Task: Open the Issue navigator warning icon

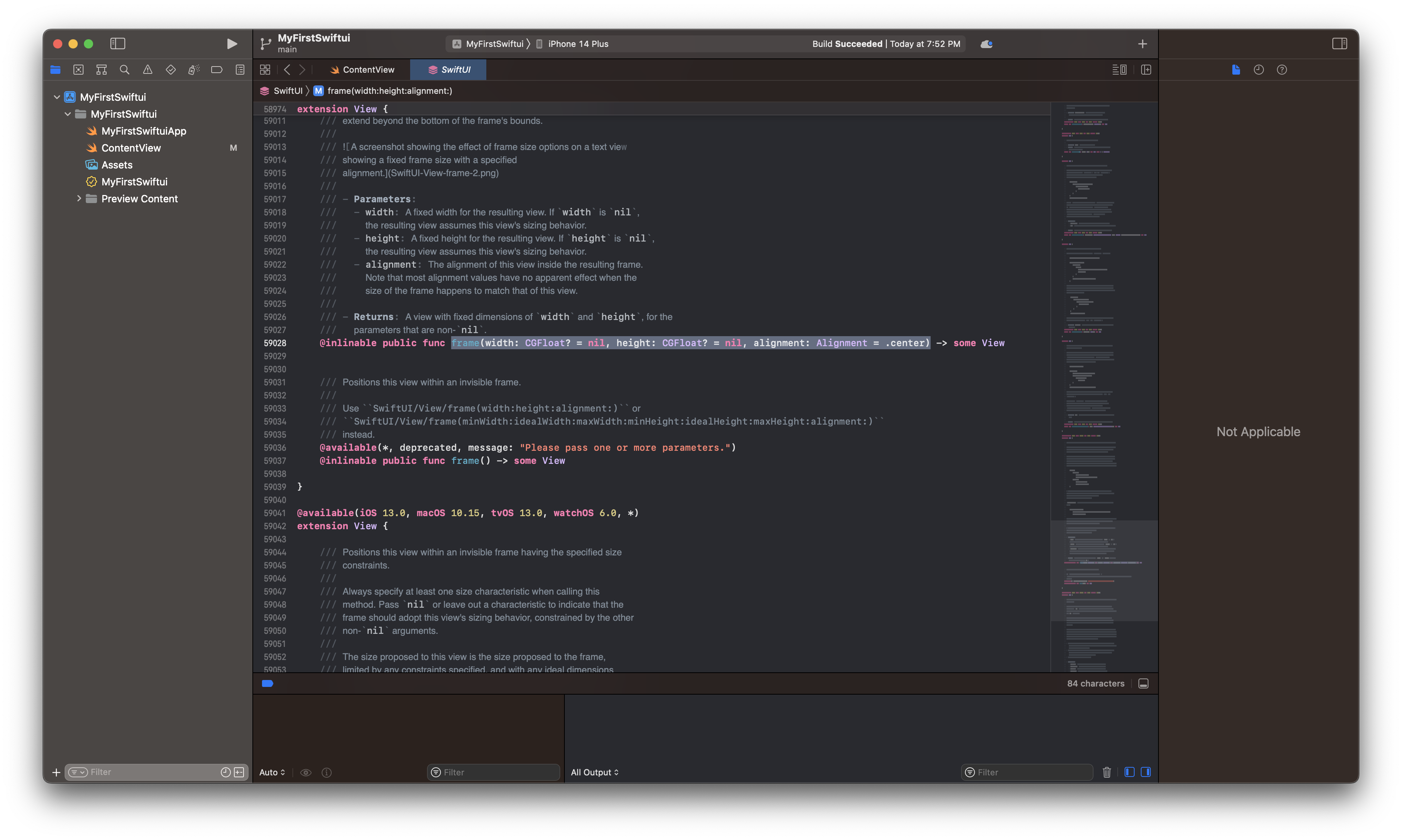Action: tap(147, 70)
